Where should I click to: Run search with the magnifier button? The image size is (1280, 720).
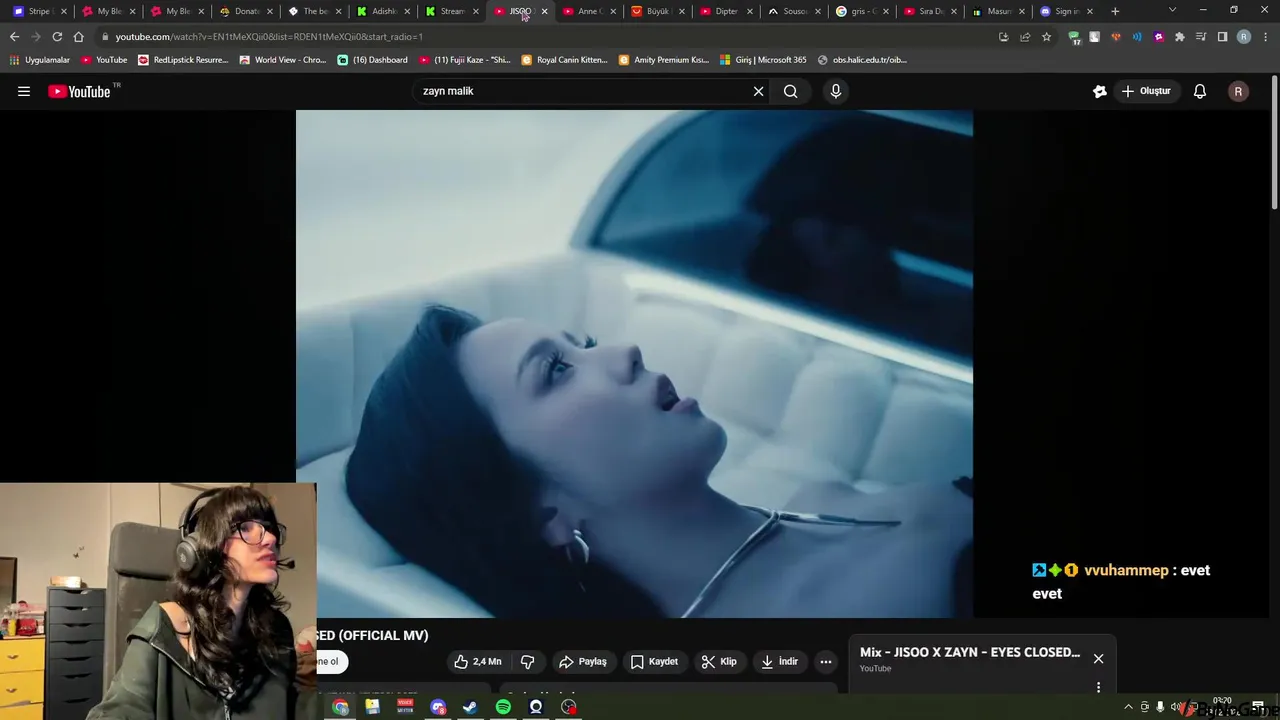[790, 91]
